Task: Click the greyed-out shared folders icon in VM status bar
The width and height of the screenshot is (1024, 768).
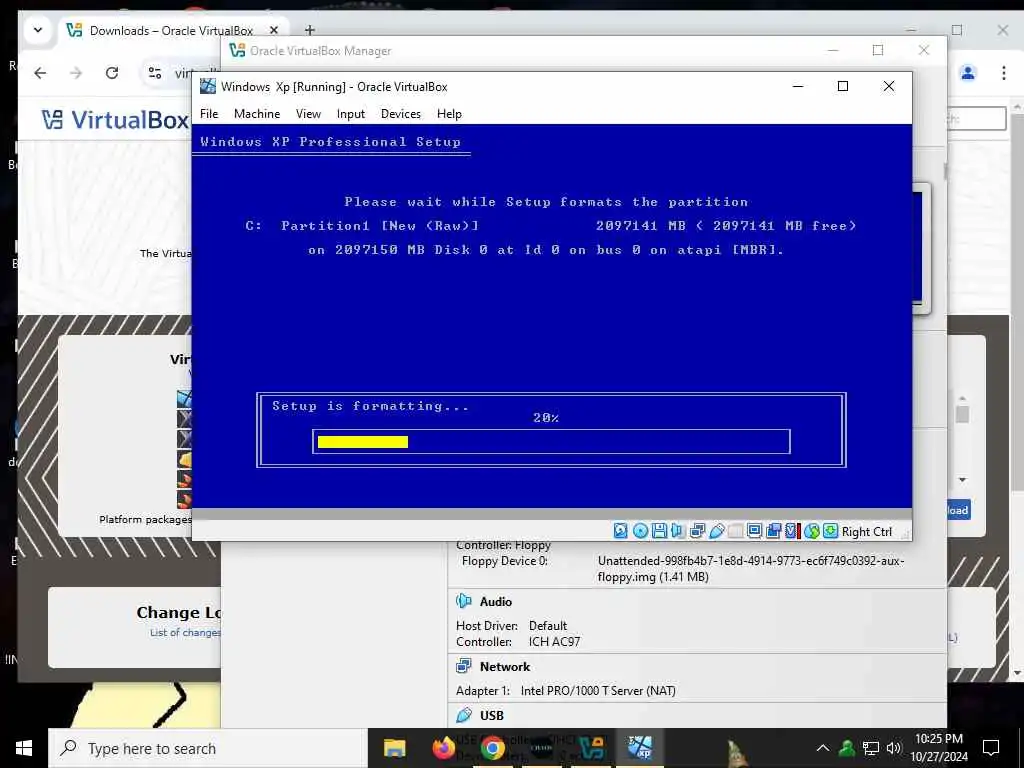Action: (735, 531)
